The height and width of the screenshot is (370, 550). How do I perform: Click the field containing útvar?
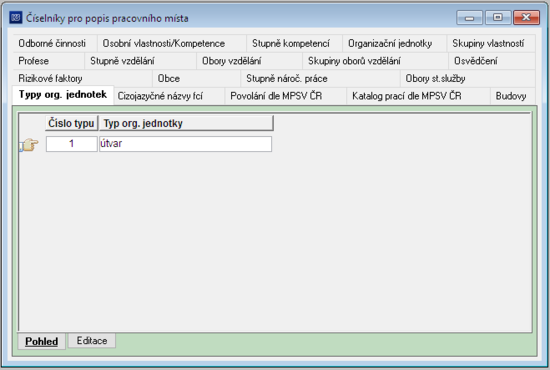point(185,144)
